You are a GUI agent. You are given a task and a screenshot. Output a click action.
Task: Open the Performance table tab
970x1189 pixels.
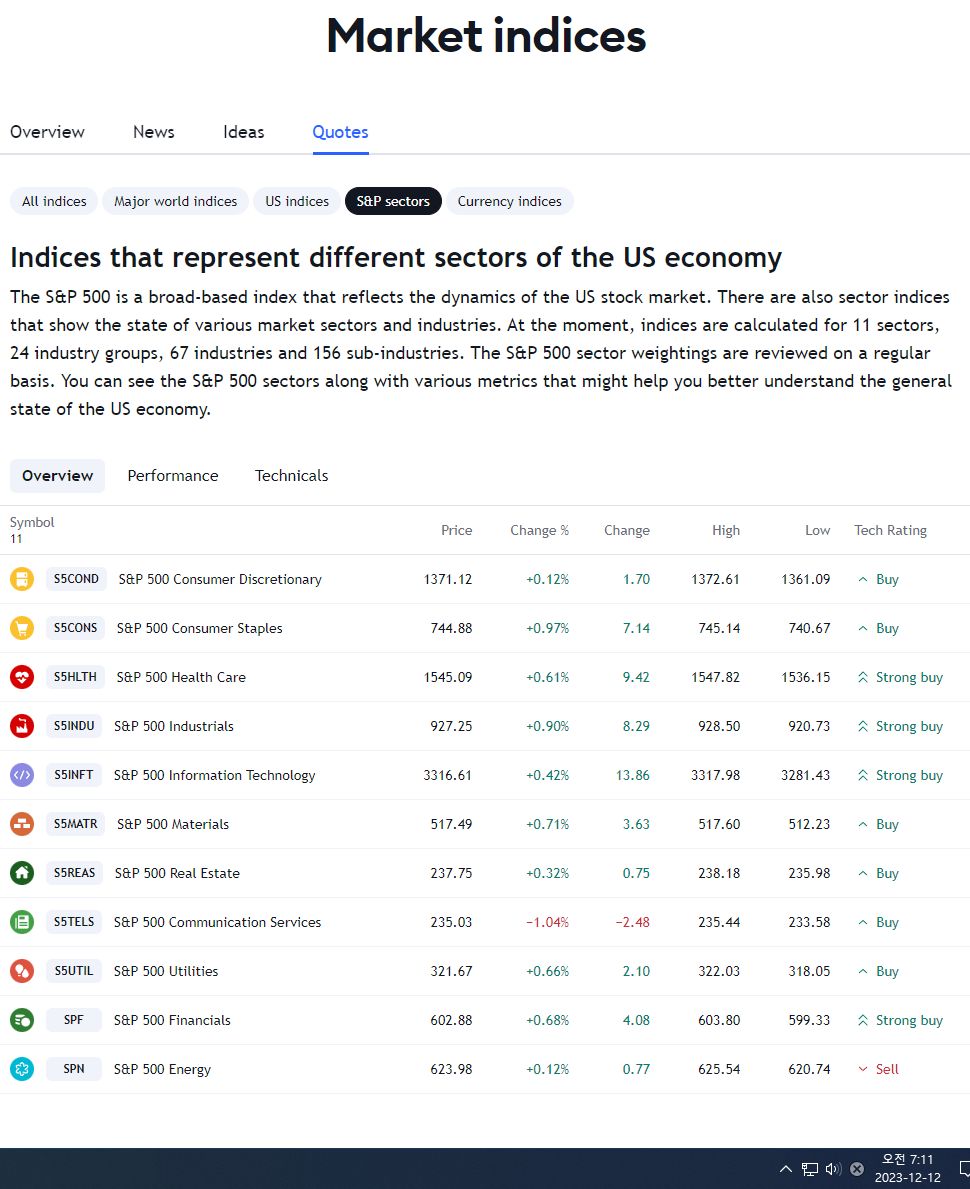coord(173,475)
